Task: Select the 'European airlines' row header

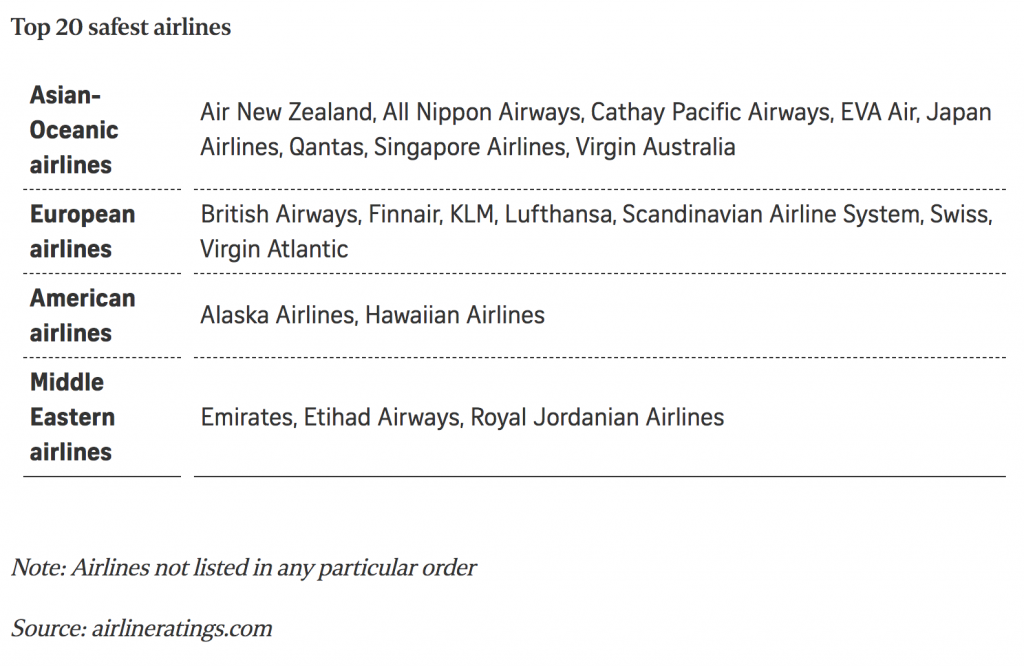Action: 82,232
